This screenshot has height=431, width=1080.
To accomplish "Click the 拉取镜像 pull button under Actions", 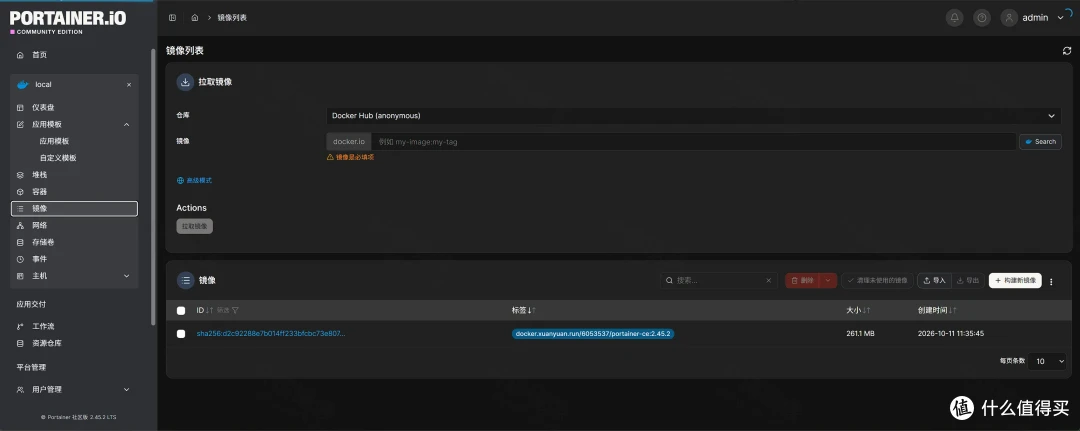I will click(x=195, y=227).
